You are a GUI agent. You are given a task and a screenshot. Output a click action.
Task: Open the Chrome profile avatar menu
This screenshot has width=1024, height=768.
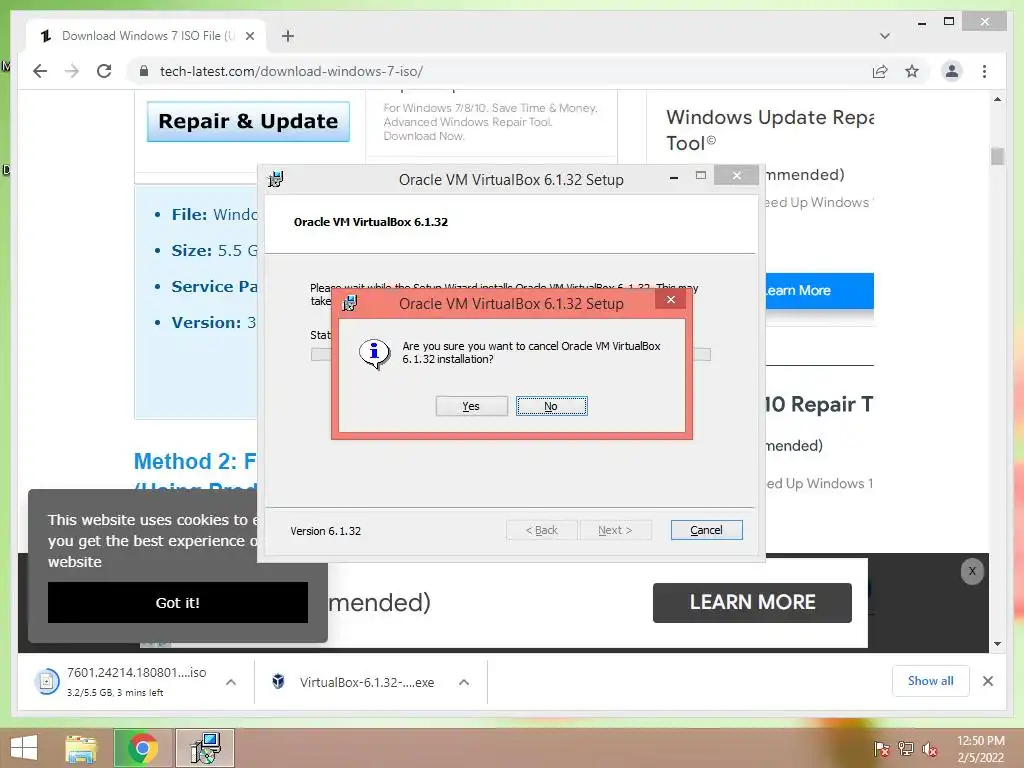tap(952, 71)
